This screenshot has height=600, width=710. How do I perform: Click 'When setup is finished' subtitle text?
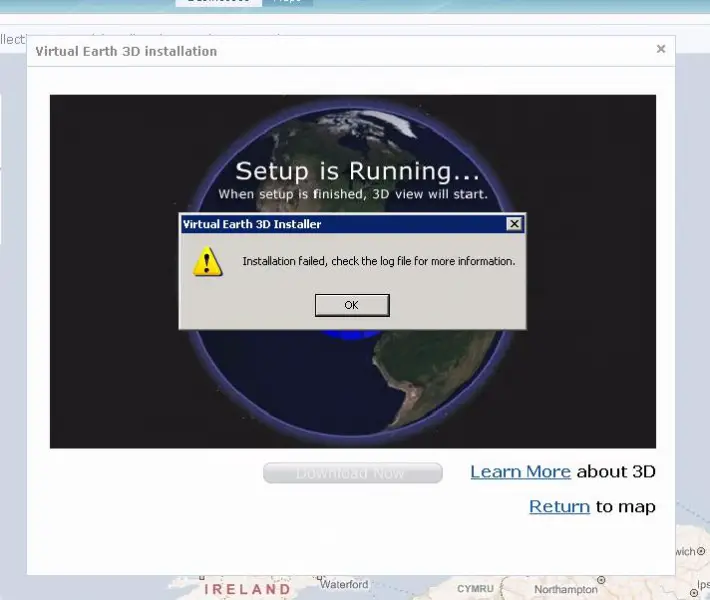pyautogui.click(x=353, y=194)
